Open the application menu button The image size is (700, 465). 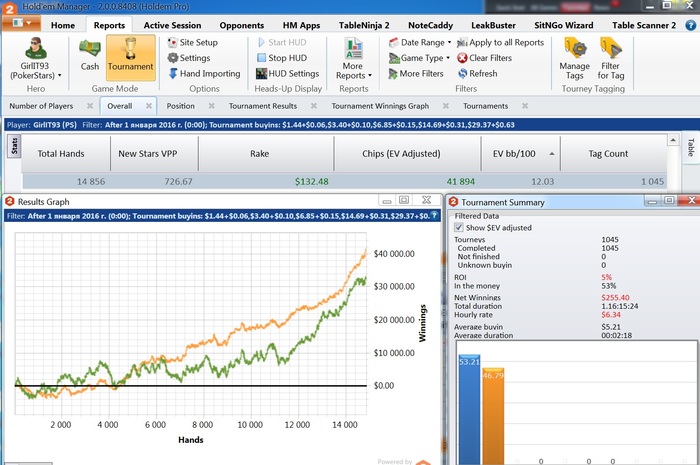(x=21, y=23)
